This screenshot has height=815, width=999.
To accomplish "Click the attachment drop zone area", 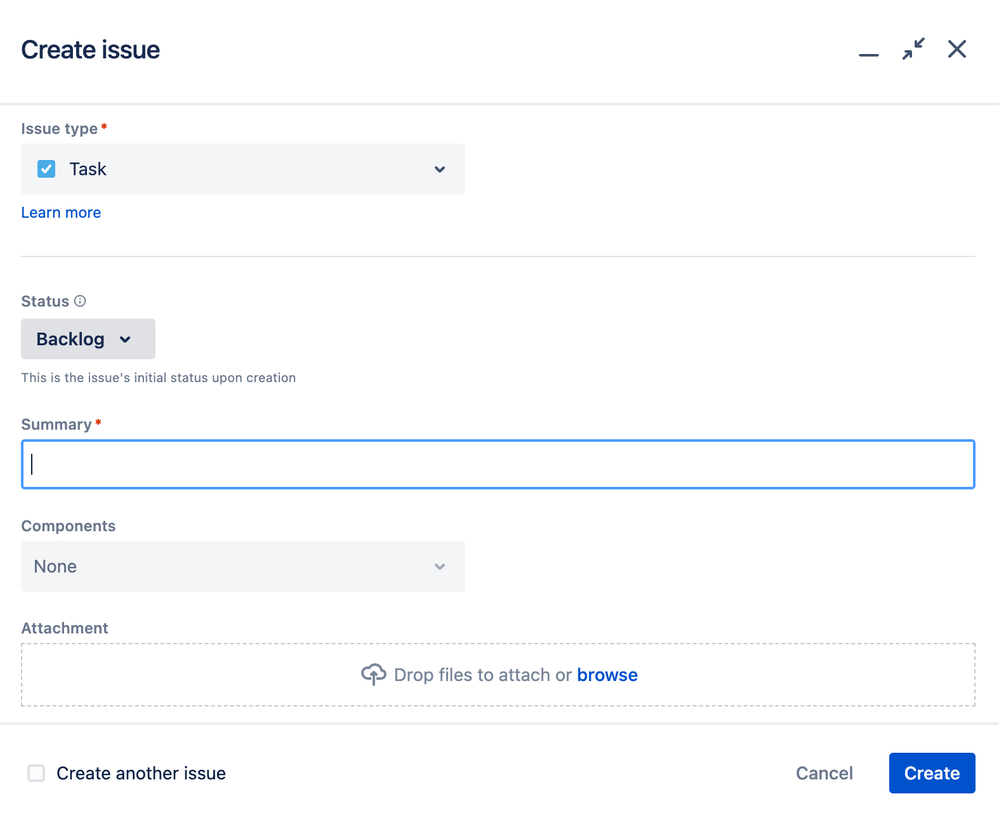I will click(x=498, y=675).
